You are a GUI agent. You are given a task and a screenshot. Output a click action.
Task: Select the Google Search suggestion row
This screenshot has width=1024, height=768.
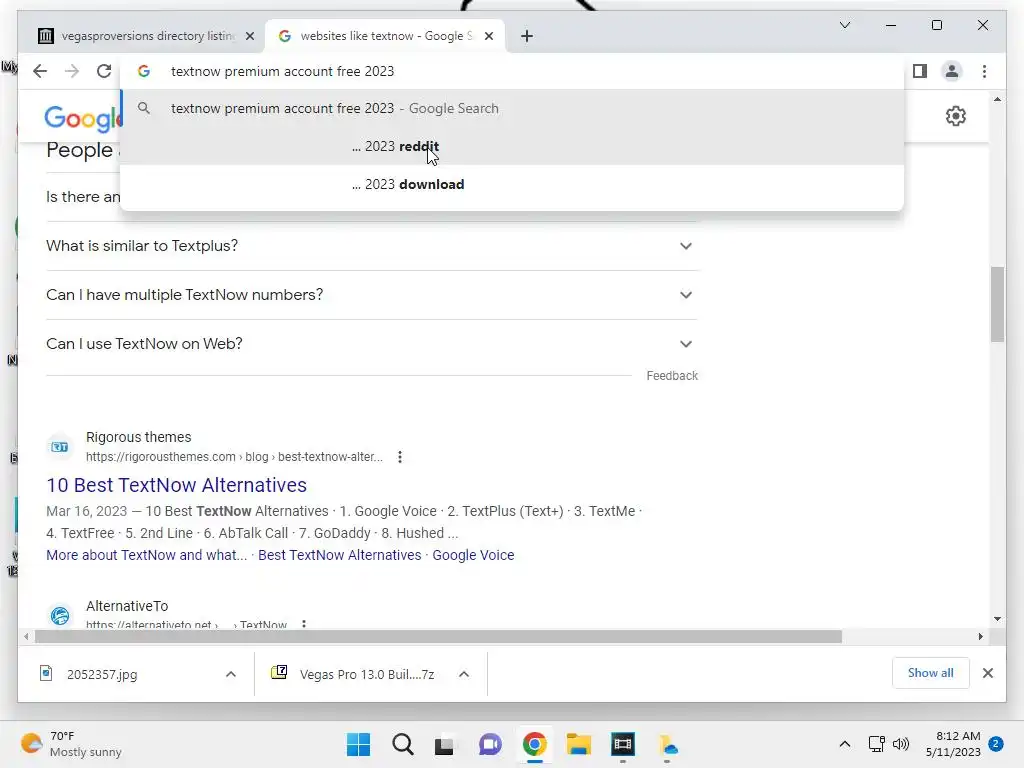512,108
